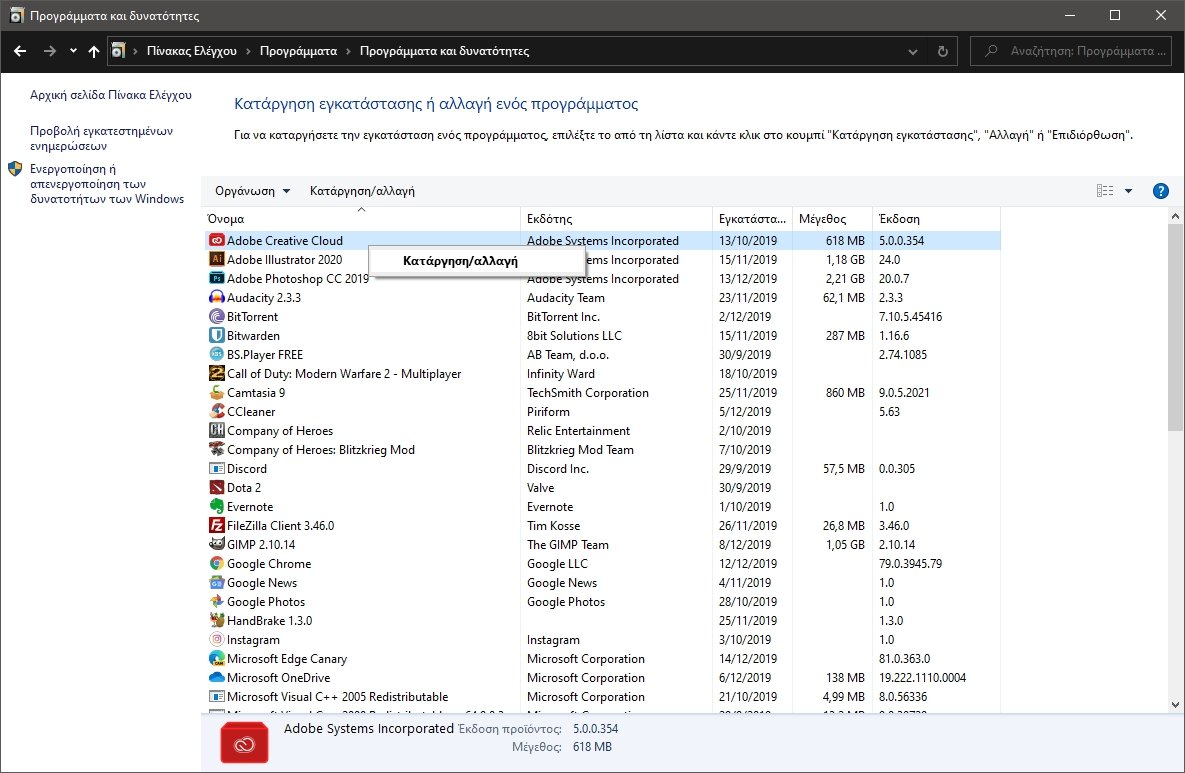Click the Audacity program icon
The image size is (1185, 773).
(x=216, y=298)
